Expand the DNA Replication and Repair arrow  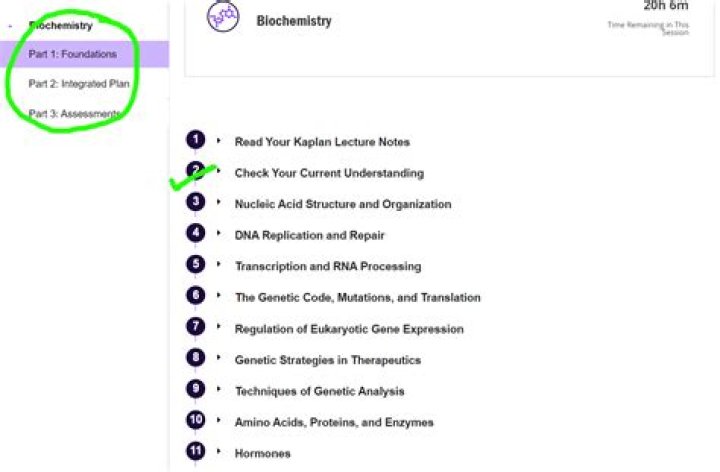click(218, 234)
